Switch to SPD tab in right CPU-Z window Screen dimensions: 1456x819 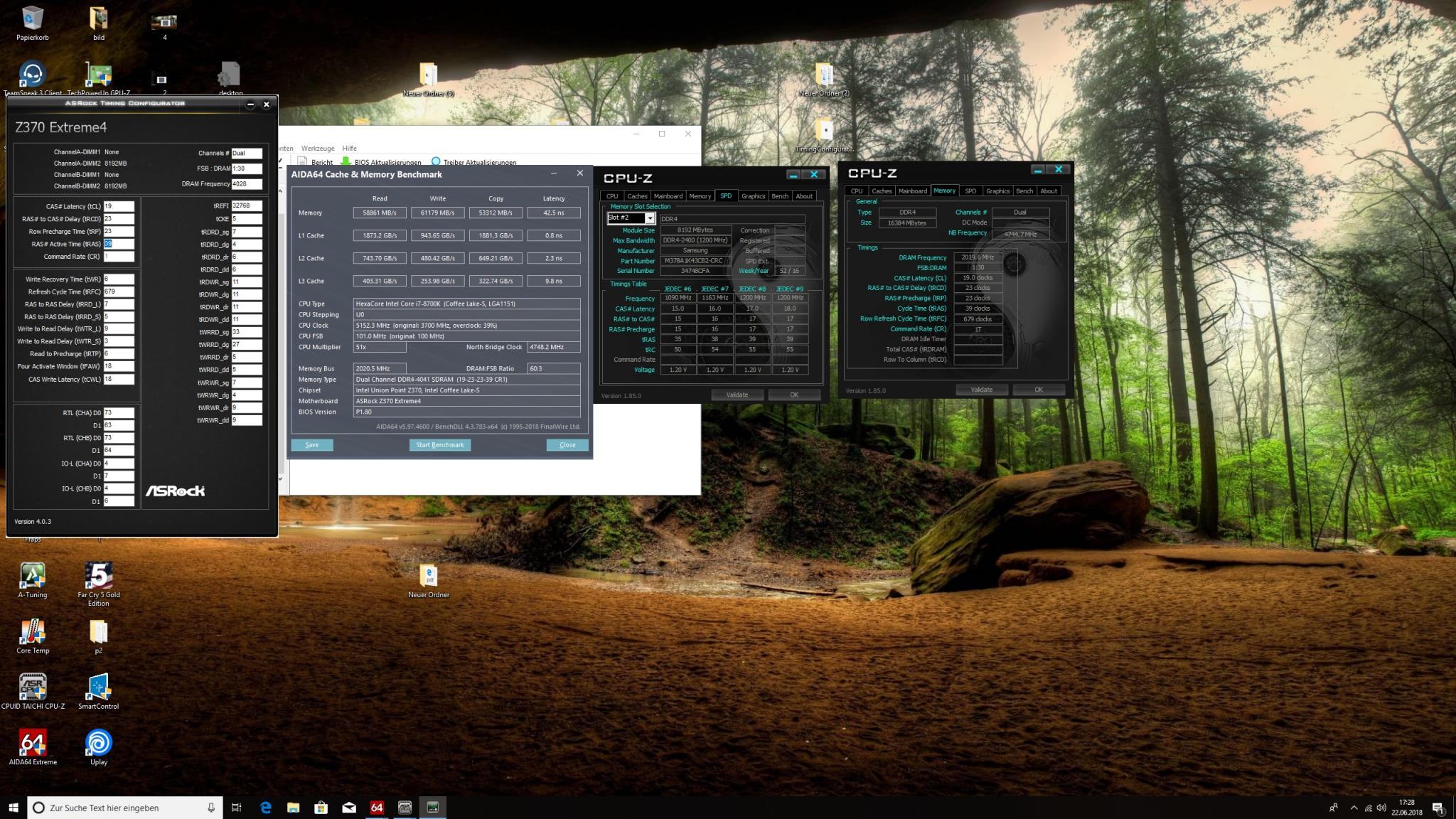coord(970,191)
